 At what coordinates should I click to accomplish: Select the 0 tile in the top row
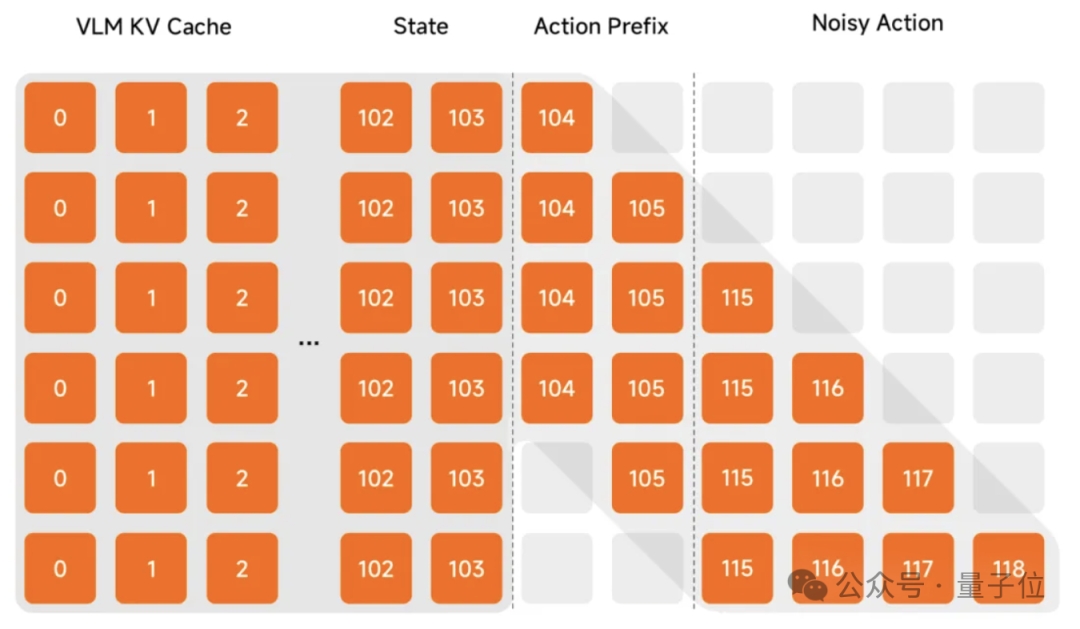click(60, 118)
